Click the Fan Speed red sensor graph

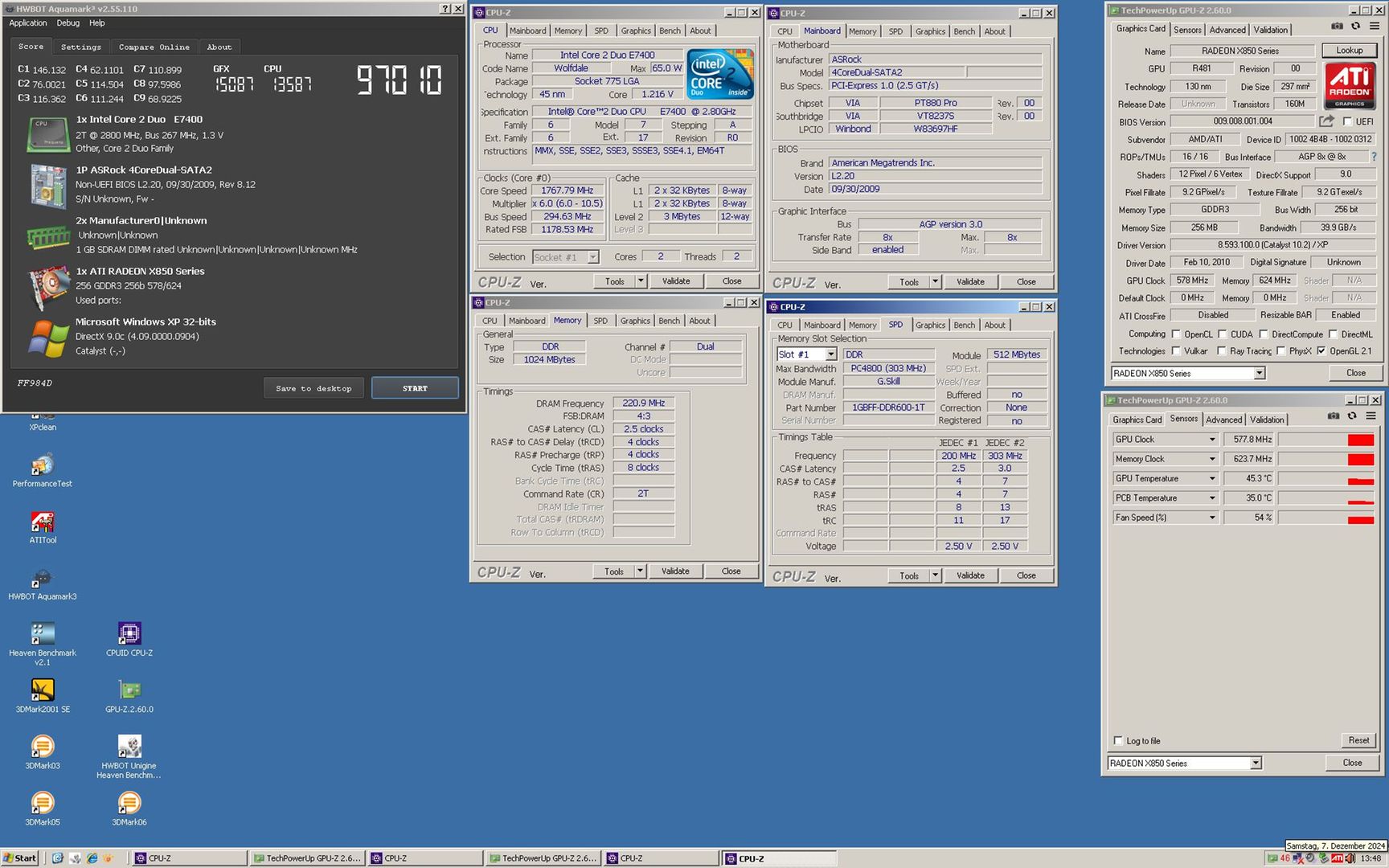1326,518
